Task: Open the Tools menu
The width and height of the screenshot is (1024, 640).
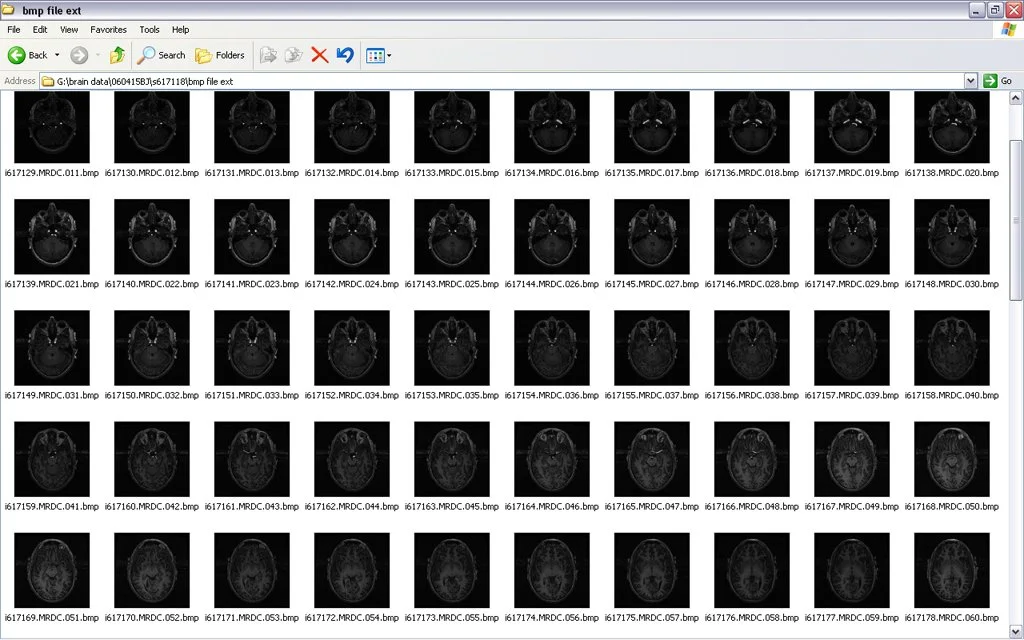Action: point(148,29)
